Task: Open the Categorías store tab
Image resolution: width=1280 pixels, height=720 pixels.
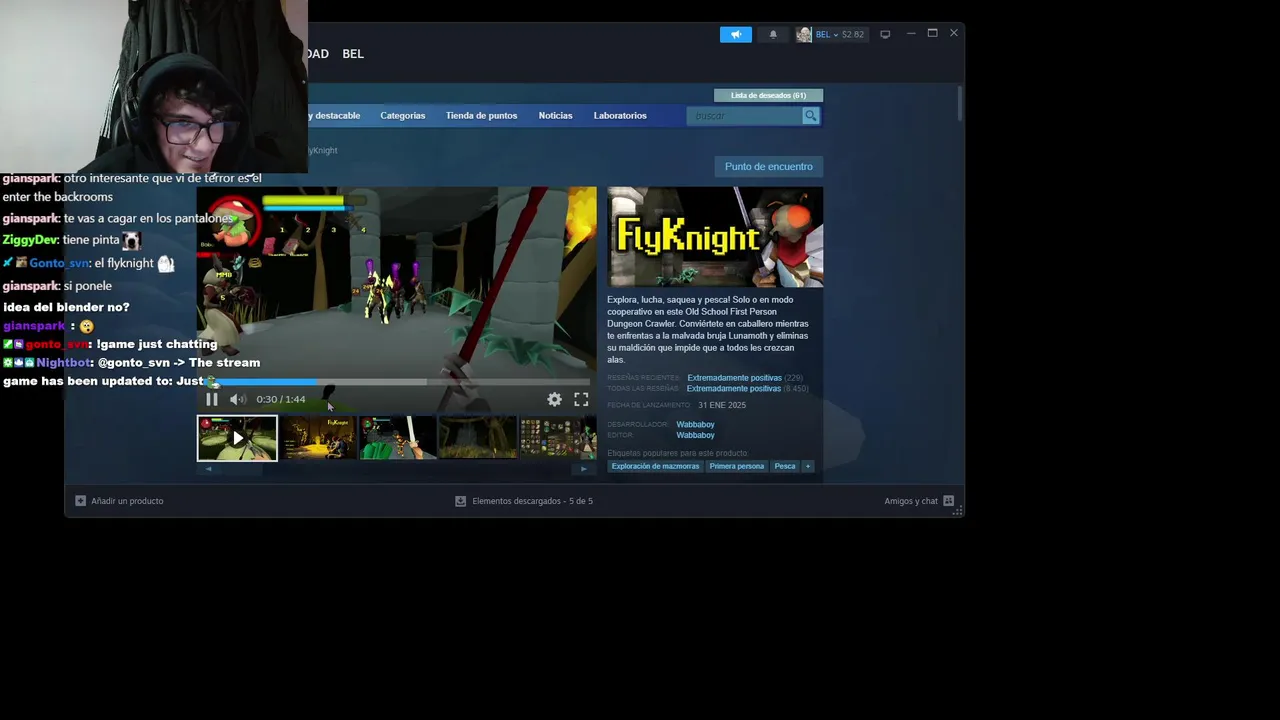Action: (403, 116)
